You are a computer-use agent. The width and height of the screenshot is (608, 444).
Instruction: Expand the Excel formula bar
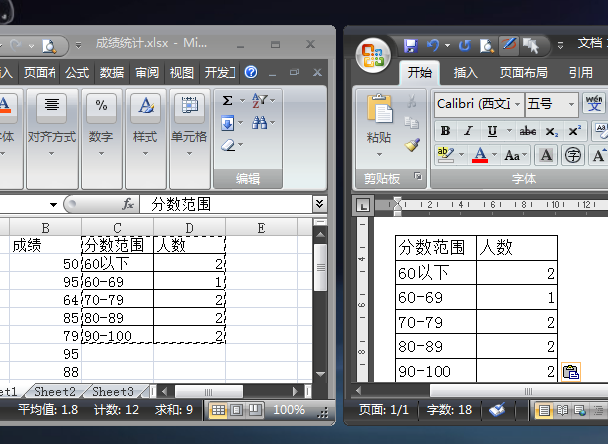[x=320, y=204]
